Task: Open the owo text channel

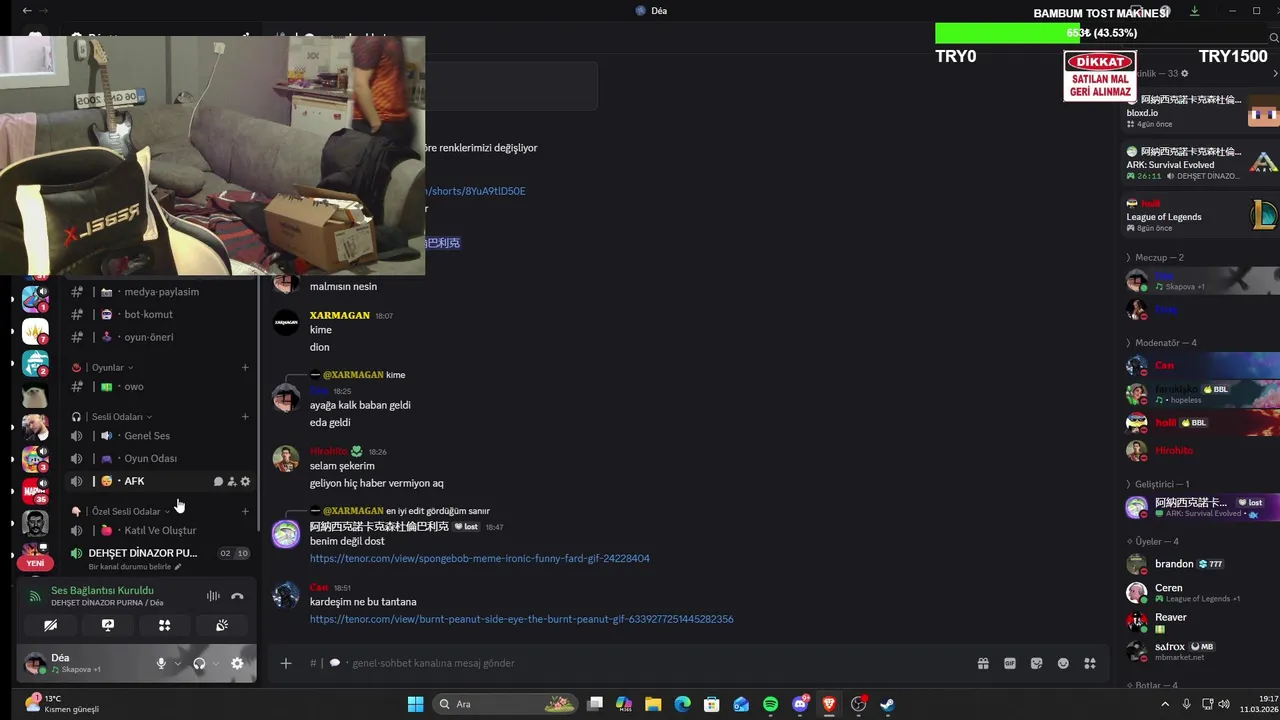Action: [160, 386]
